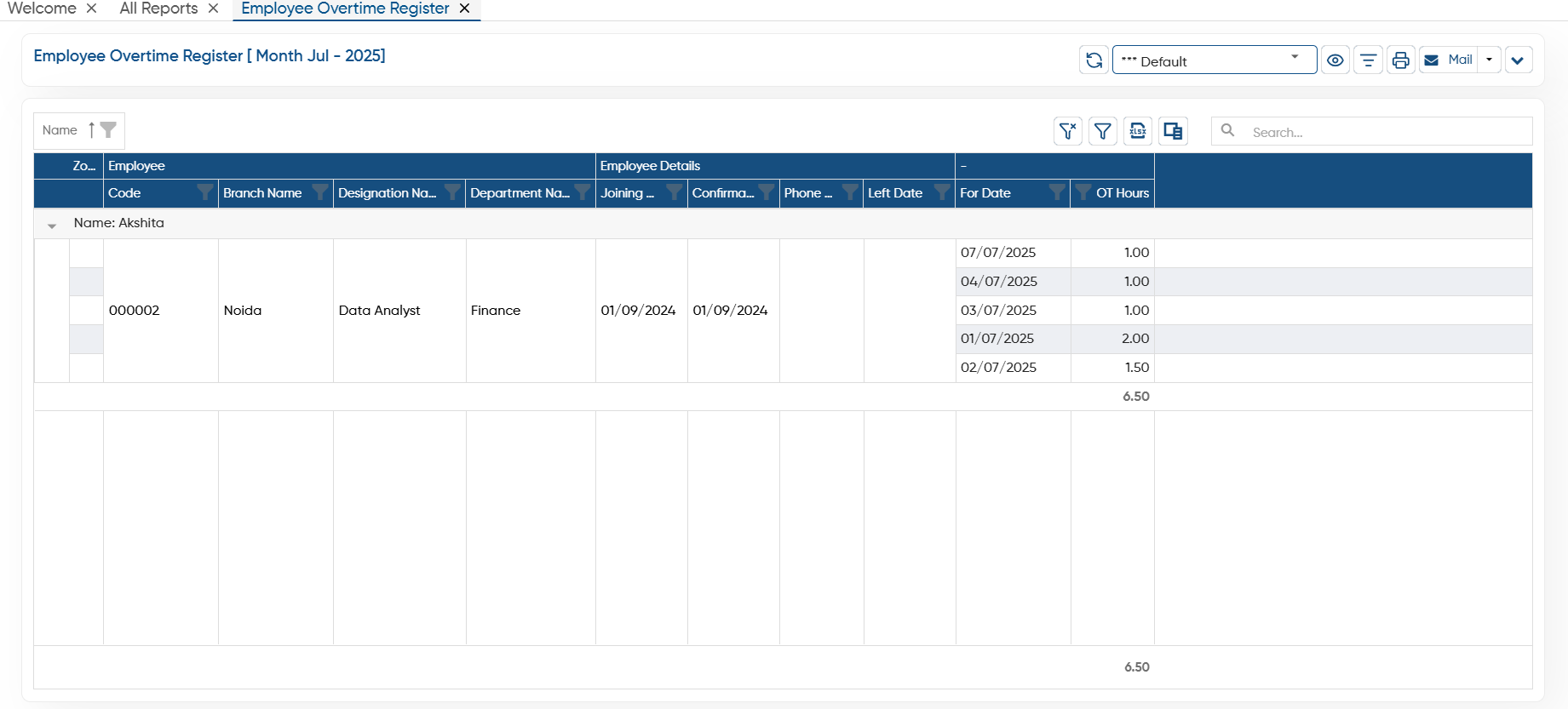Image resolution: width=1568 pixels, height=709 pixels.
Task: Filter the Confirmation date column
Action: pos(766,192)
